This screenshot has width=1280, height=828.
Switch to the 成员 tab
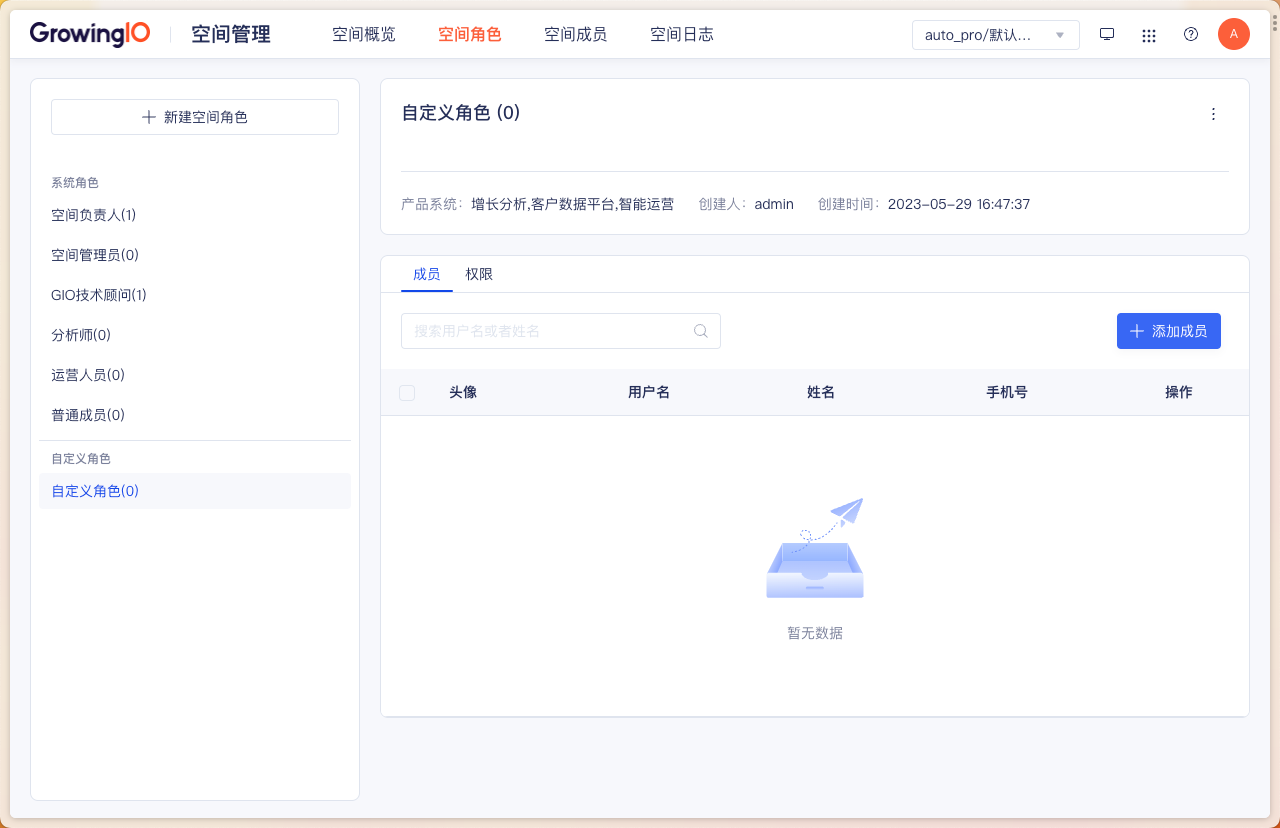(x=427, y=274)
